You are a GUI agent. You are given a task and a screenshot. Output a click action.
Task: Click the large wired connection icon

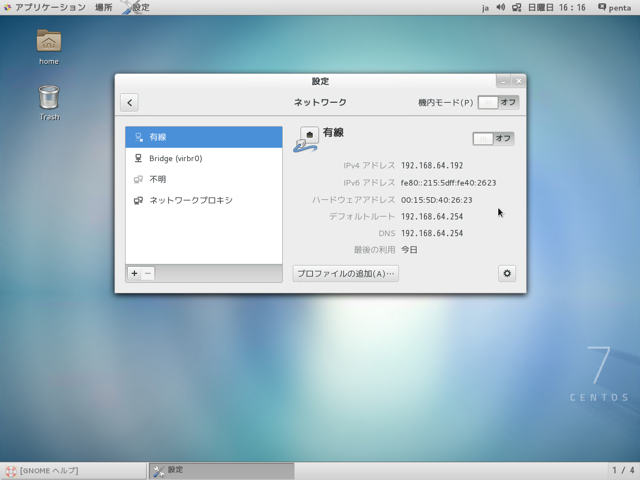click(306, 140)
